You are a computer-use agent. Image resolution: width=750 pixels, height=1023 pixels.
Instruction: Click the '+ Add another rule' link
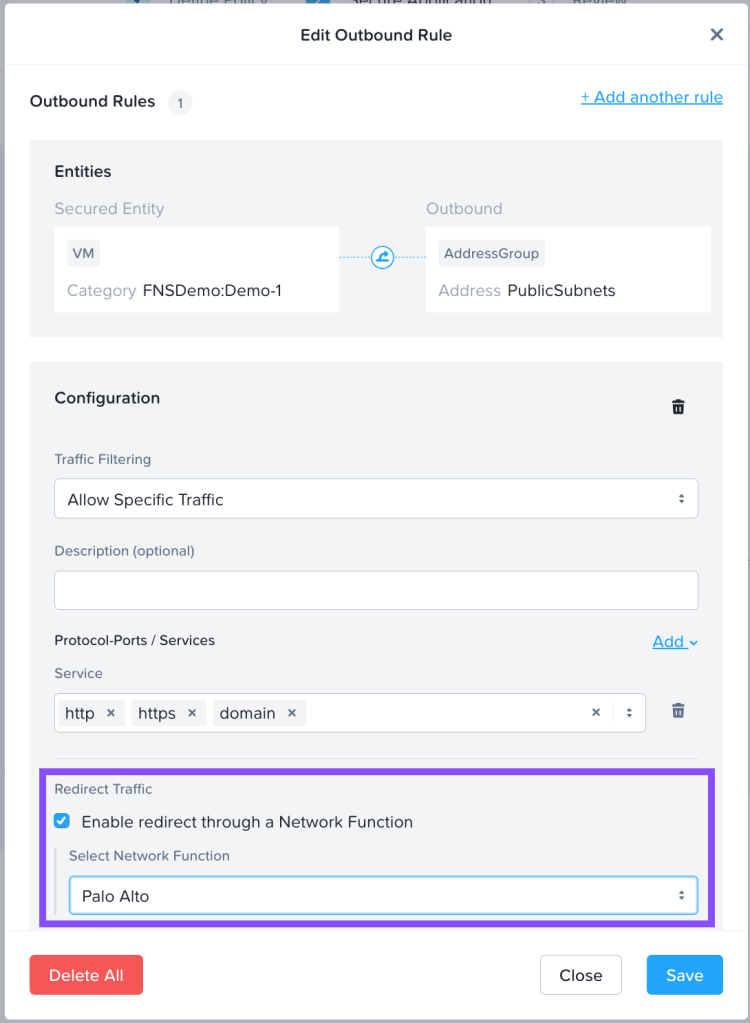coord(651,97)
